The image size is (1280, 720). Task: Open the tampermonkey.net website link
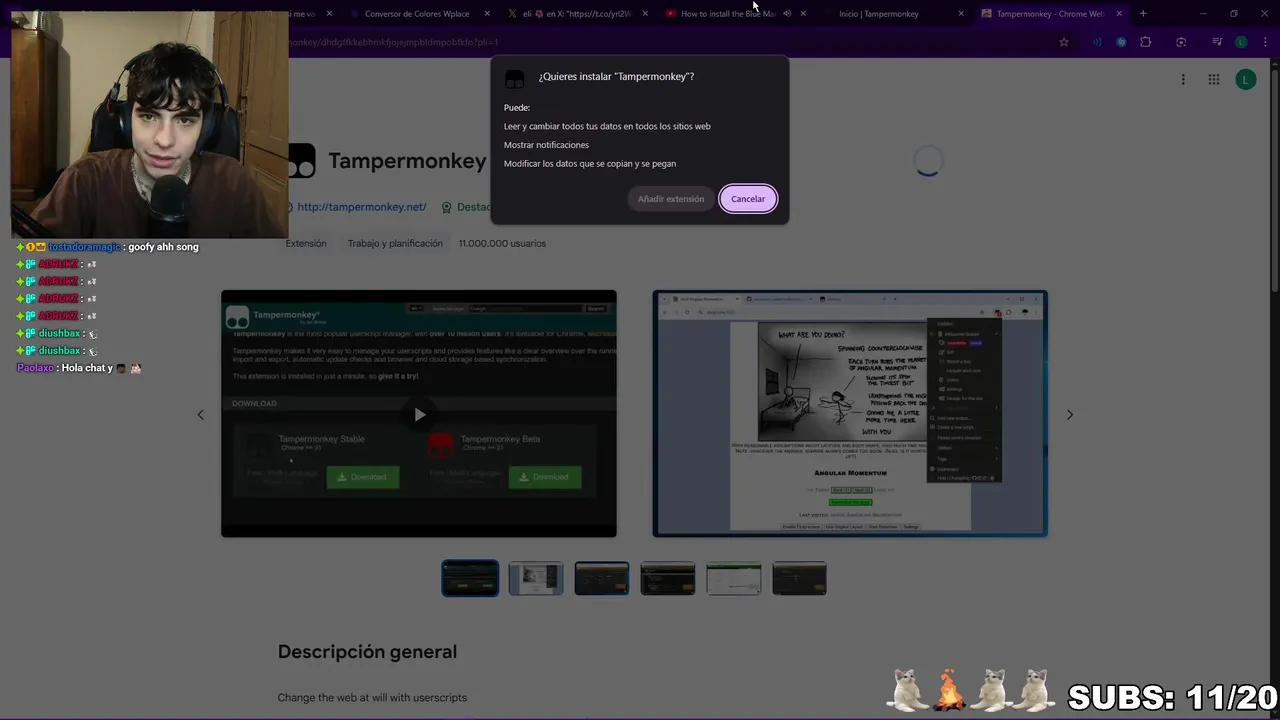click(x=361, y=207)
